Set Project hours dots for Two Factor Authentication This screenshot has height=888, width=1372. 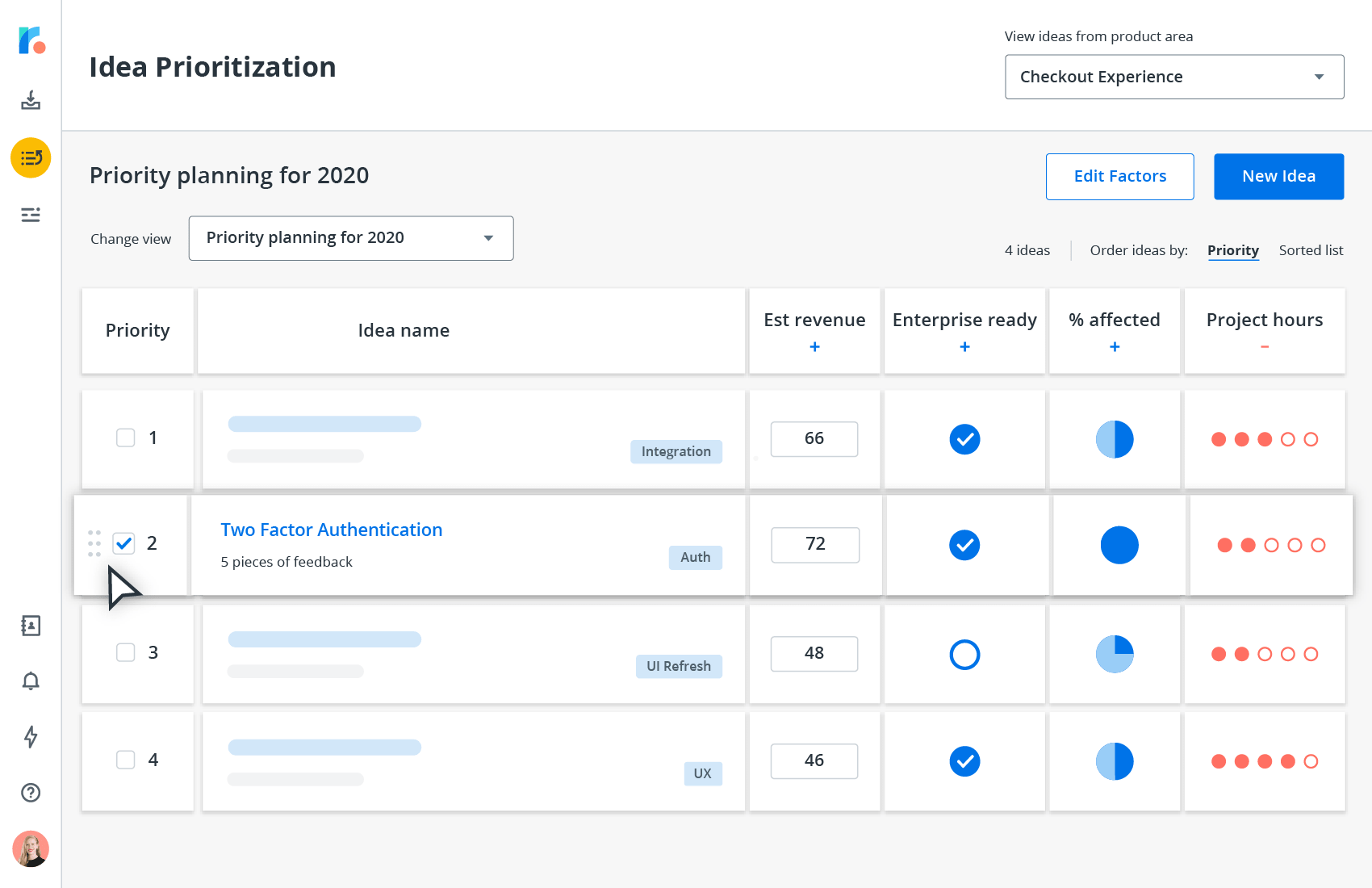[1271, 545]
